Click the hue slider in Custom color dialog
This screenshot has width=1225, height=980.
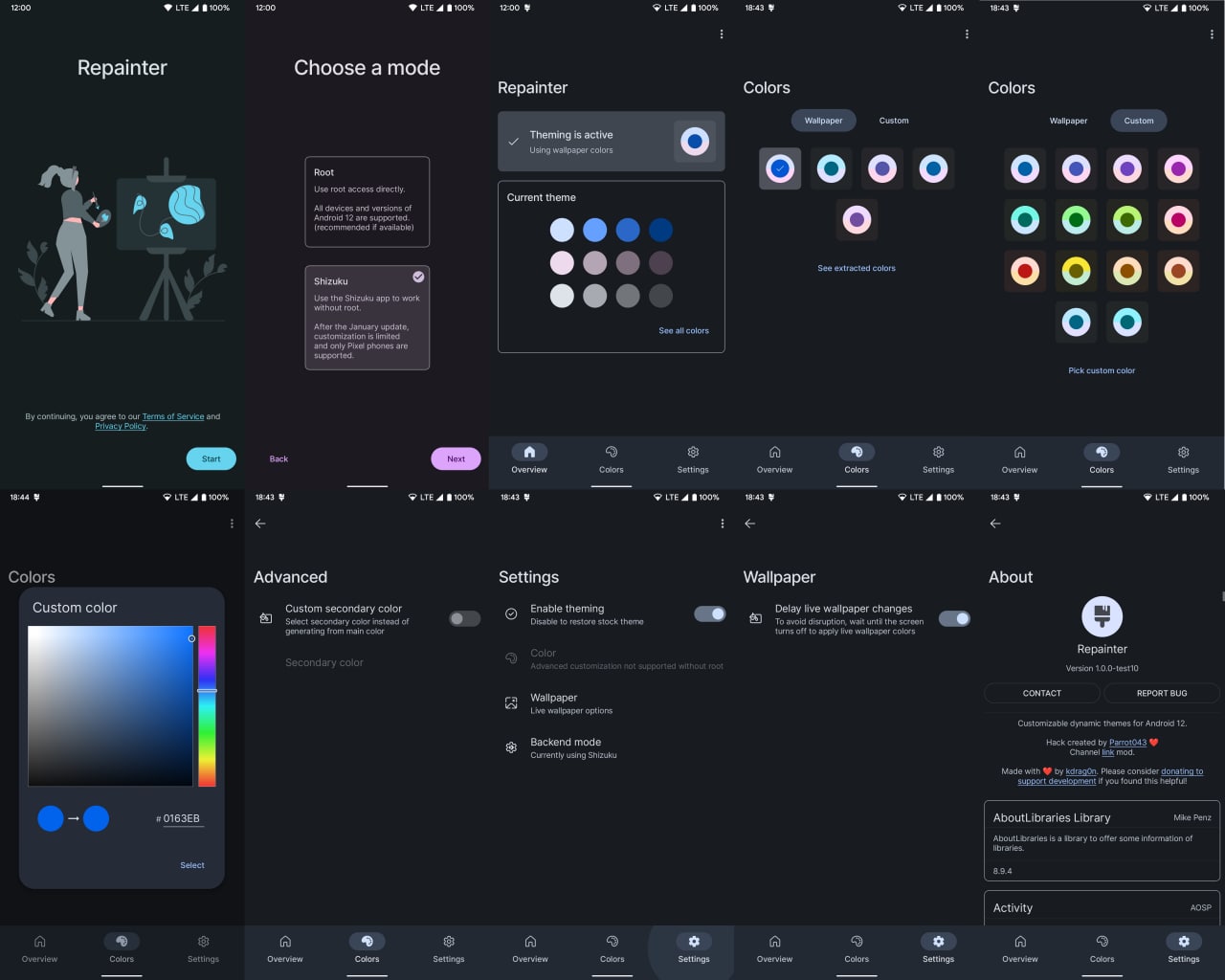207,706
